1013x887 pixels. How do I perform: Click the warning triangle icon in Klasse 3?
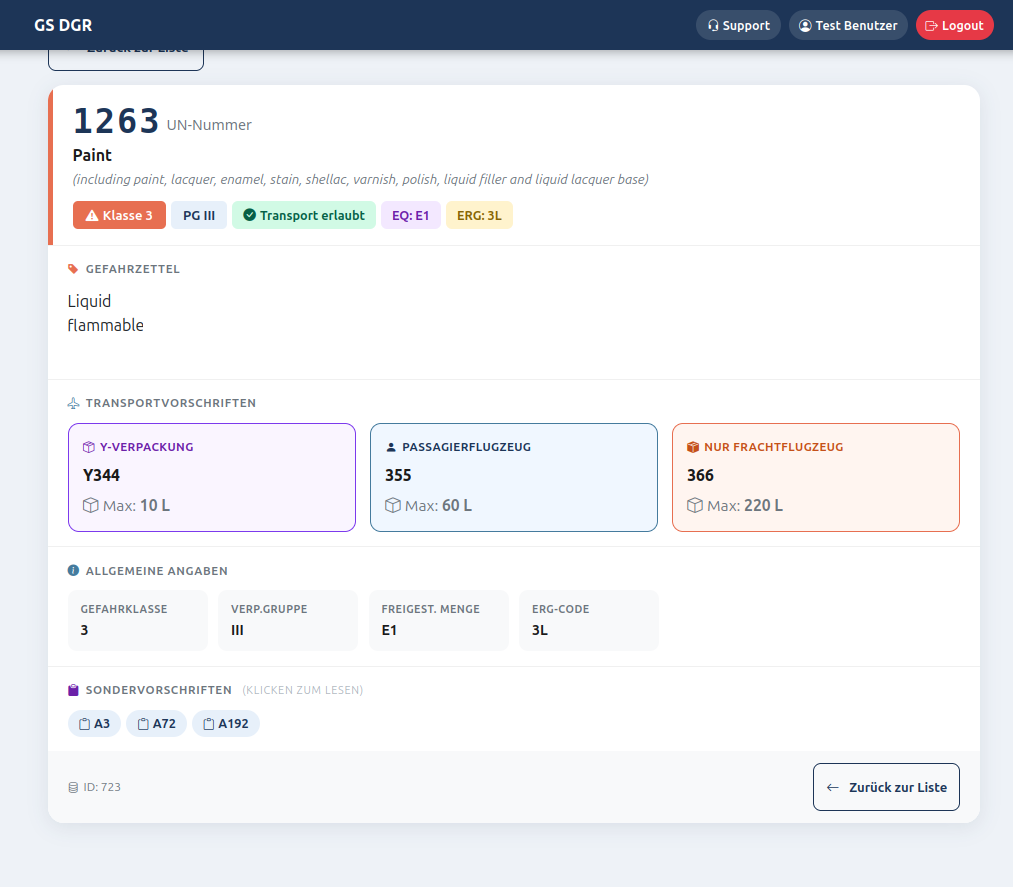point(92,216)
